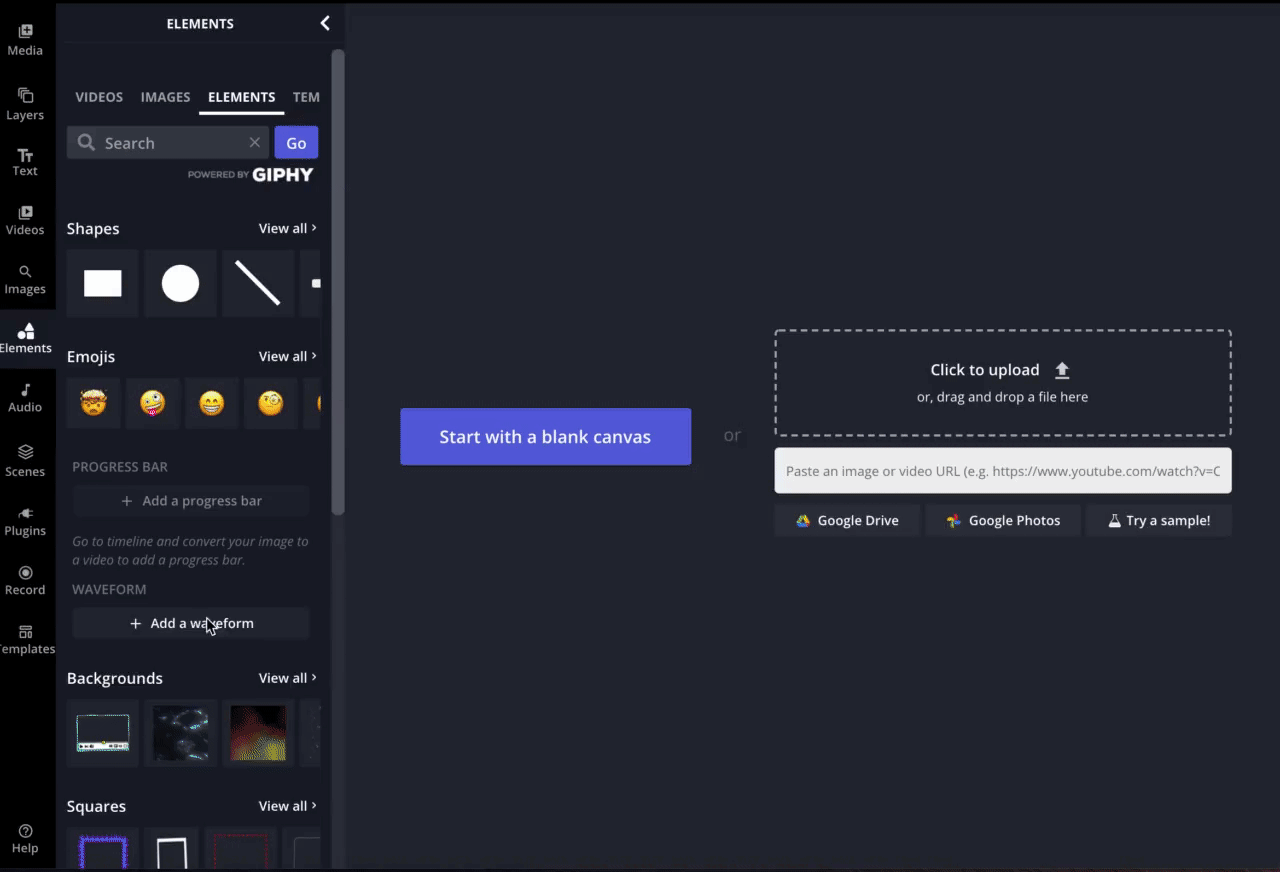Expand Shapes with View all
1280x872 pixels.
tap(288, 228)
